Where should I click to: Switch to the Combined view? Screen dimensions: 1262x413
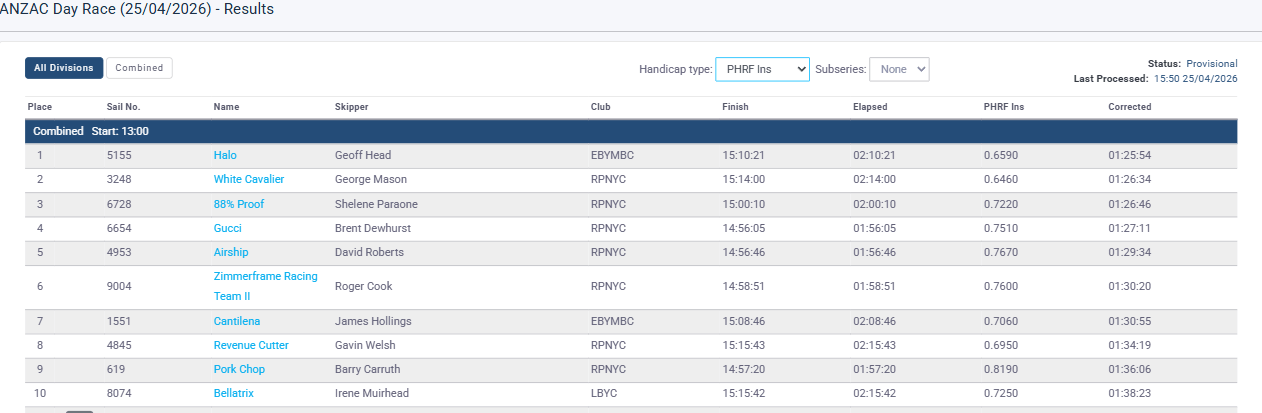click(x=139, y=68)
